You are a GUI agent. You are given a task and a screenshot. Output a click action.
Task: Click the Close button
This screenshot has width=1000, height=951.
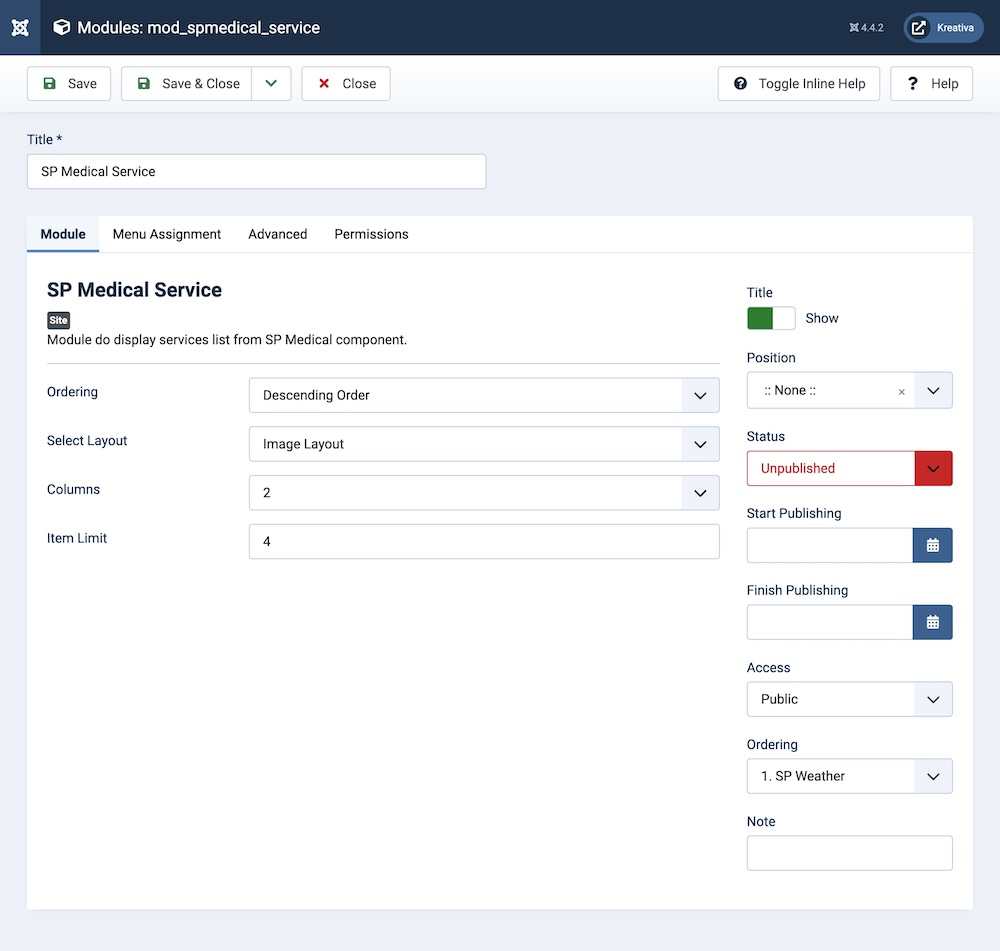[346, 84]
